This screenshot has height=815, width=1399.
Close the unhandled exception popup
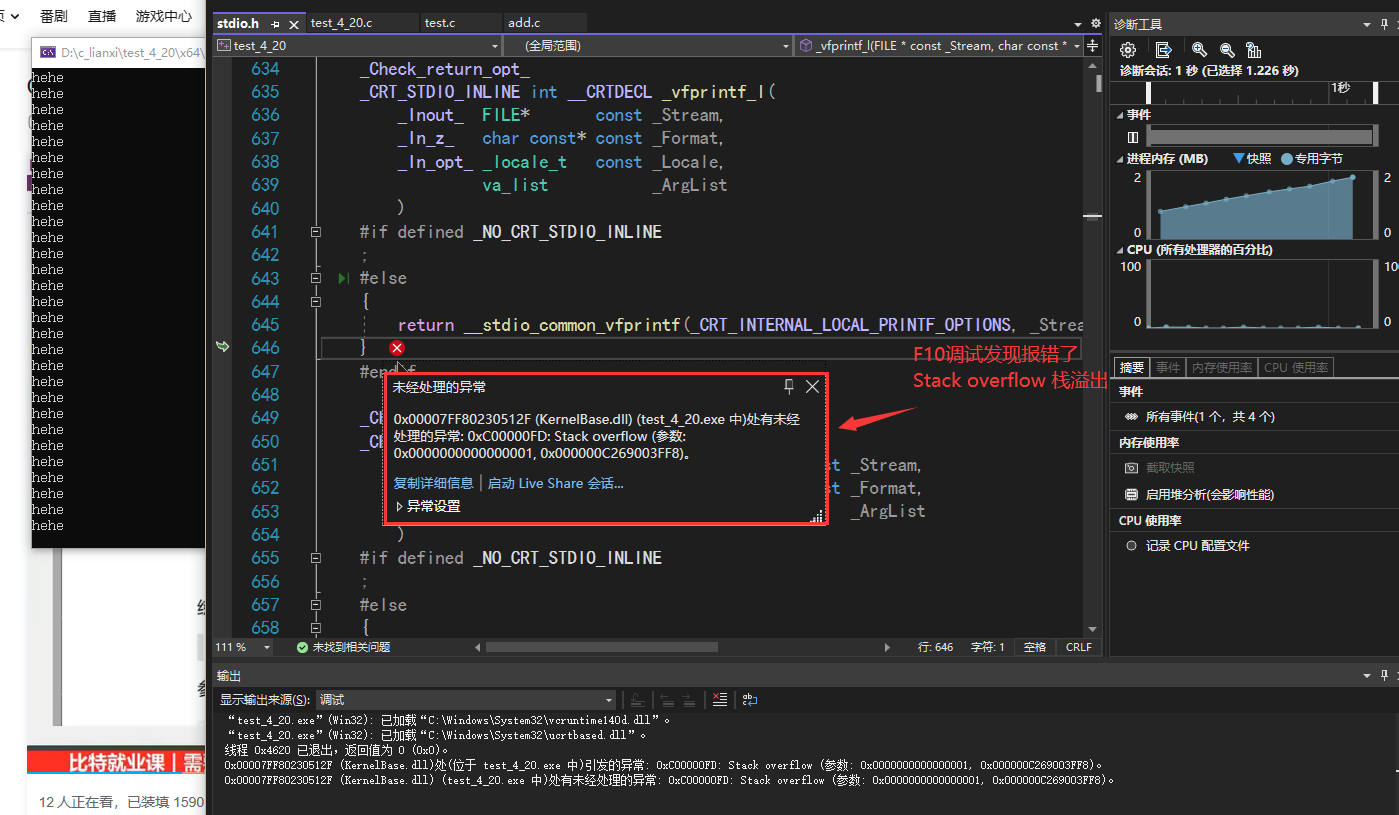coord(812,386)
